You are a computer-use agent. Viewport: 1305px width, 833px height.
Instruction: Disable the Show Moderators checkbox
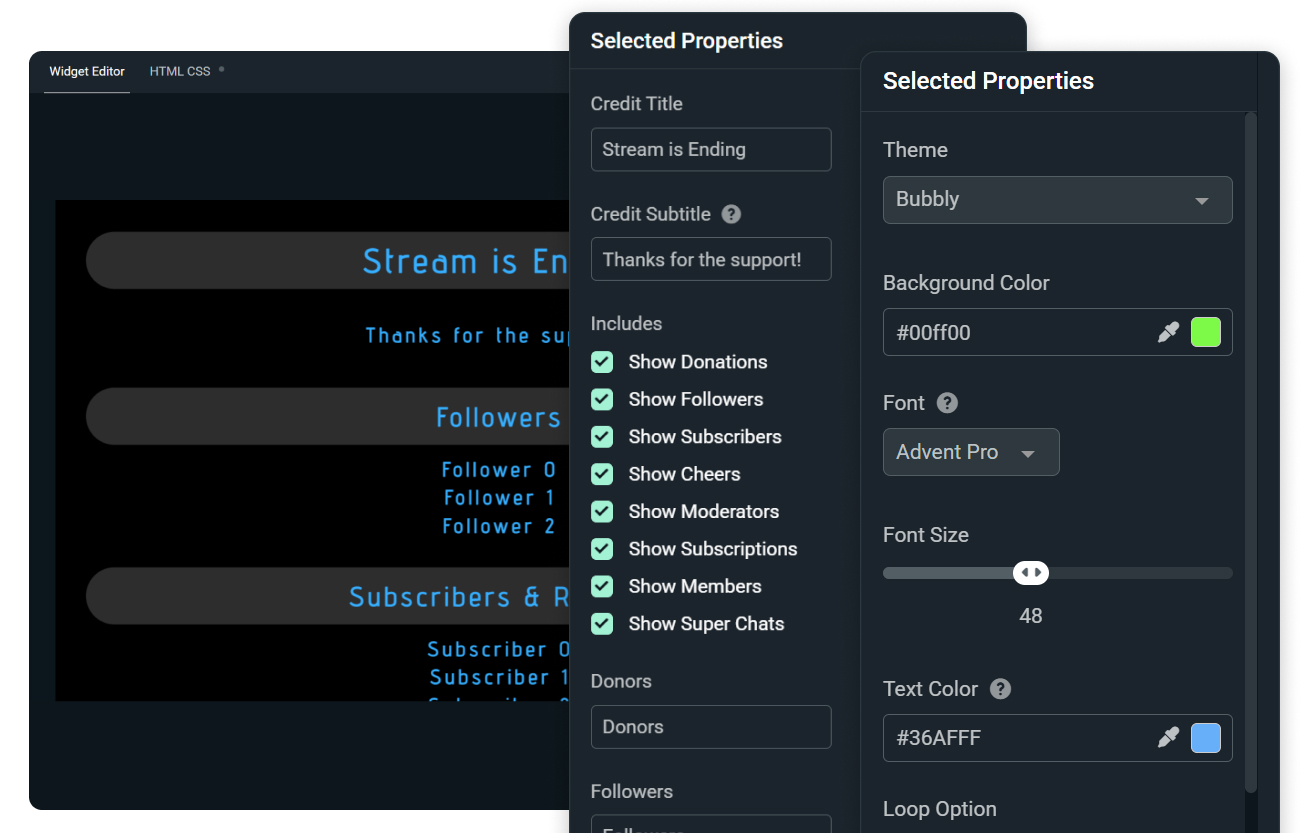pyautogui.click(x=602, y=511)
